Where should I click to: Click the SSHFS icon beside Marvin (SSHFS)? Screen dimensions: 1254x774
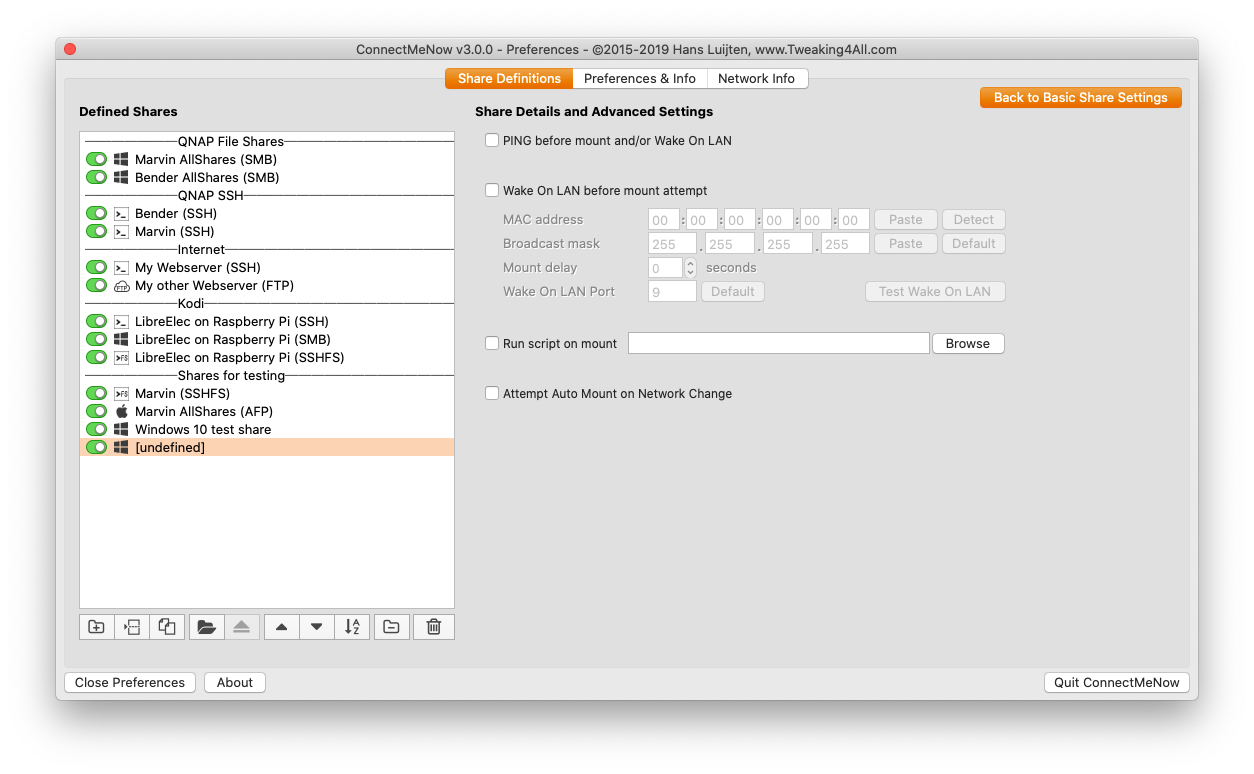point(121,393)
